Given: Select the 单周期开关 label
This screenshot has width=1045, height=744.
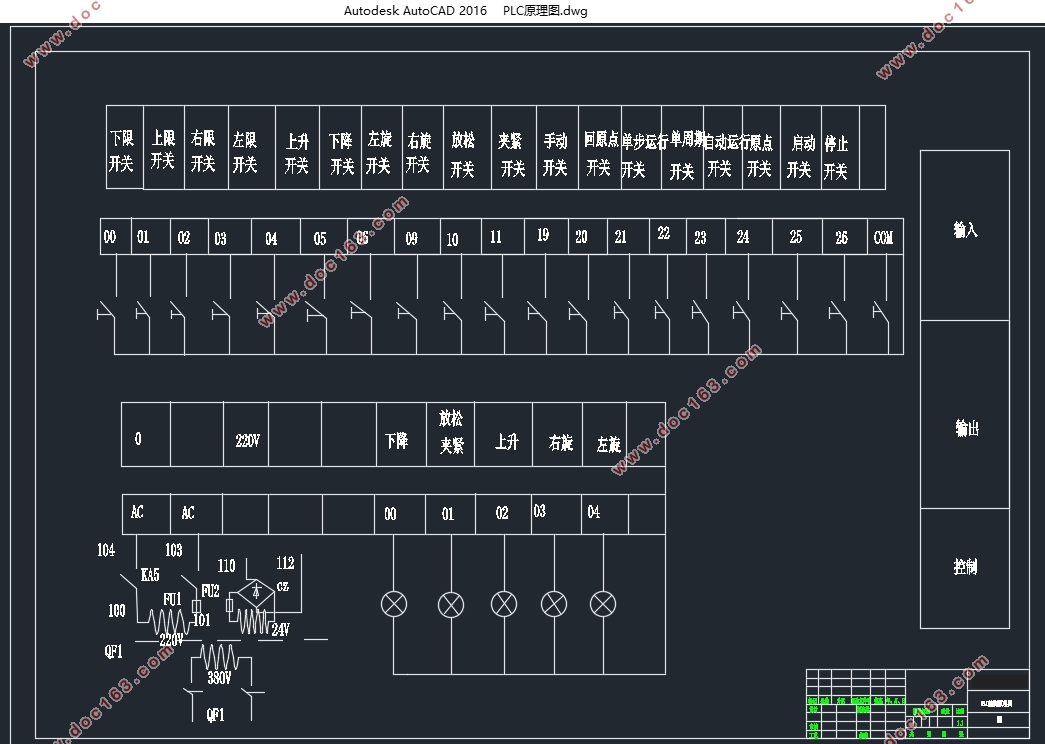Looking at the screenshot, I should [x=686, y=155].
